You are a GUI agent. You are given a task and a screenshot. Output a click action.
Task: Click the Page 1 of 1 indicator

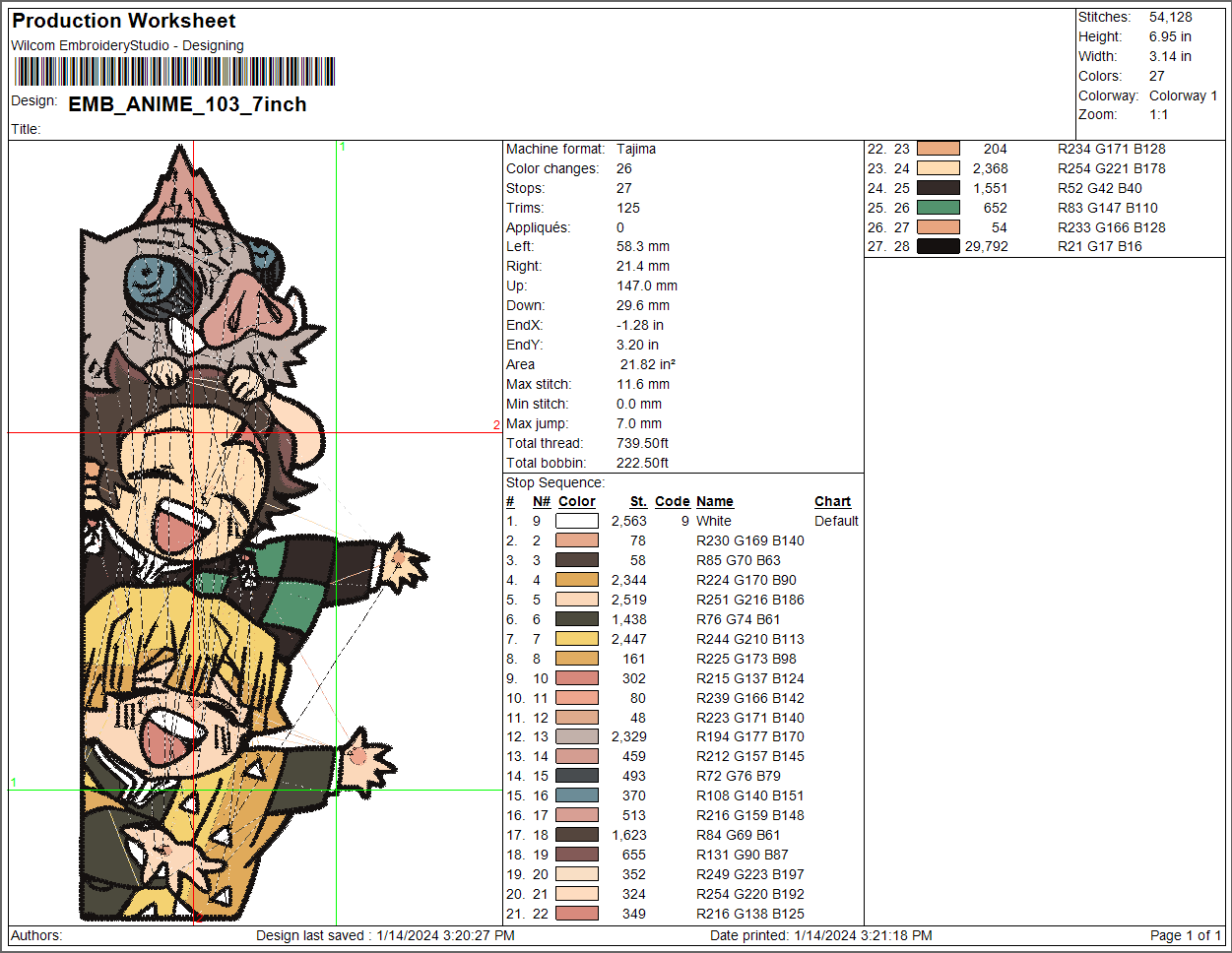coord(1186,935)
